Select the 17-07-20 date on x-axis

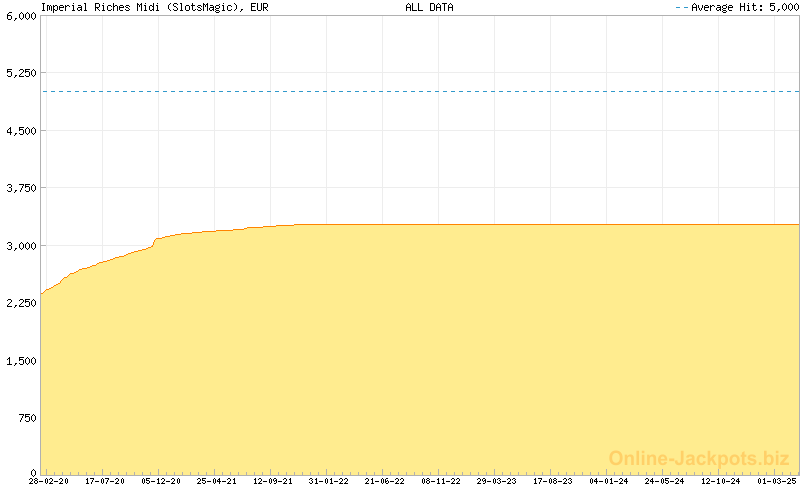tap(104, 482)
